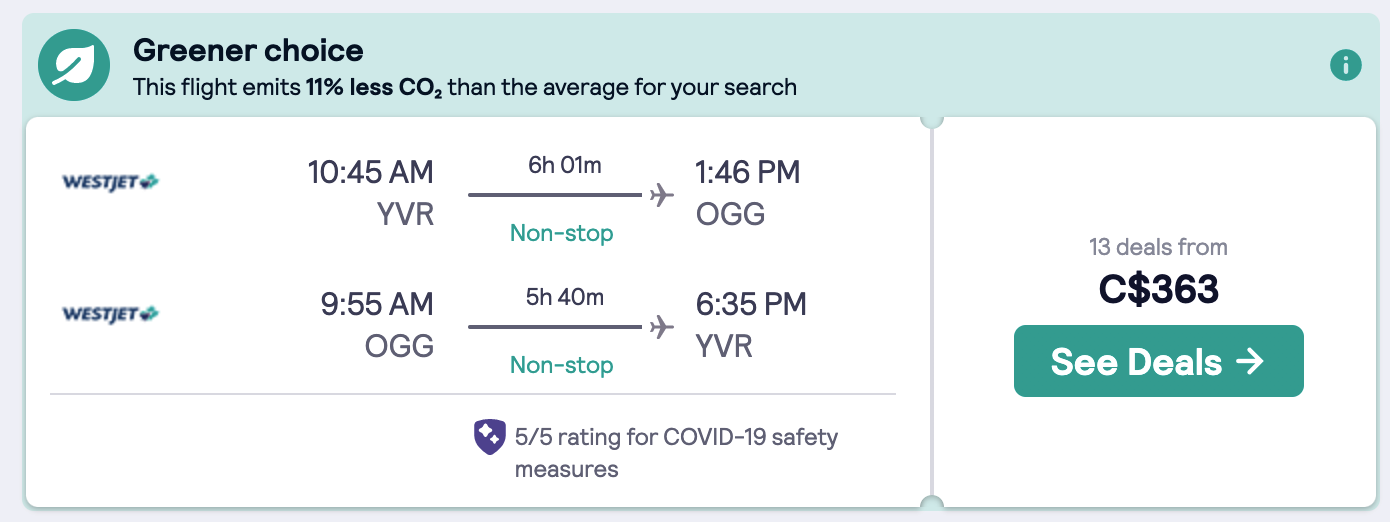This screenshot has width=1390, height=522.
Task: Click the 5/5 rating COVID-19 safety text
Action: [676, 452]
